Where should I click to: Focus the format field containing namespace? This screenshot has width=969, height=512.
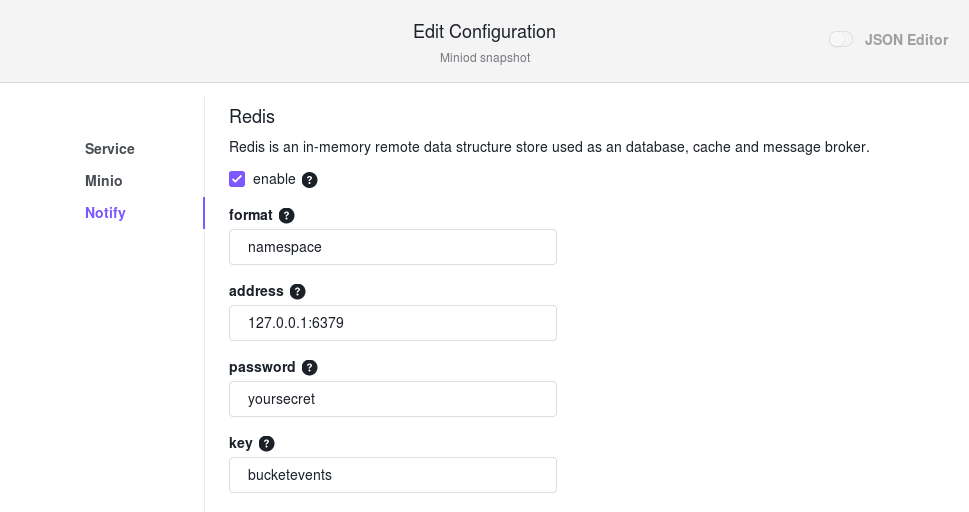click(393, 247)
